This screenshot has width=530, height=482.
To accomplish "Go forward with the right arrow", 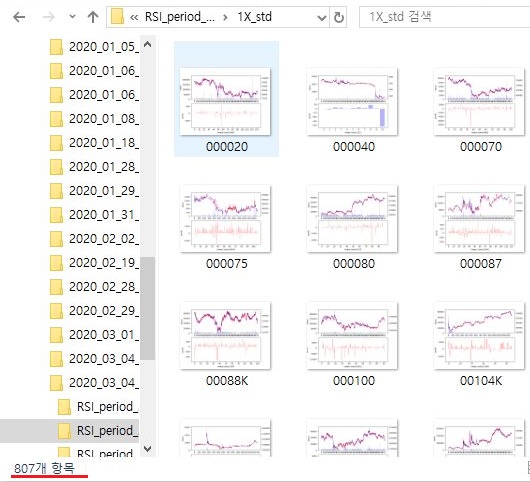I will point(49,17).
